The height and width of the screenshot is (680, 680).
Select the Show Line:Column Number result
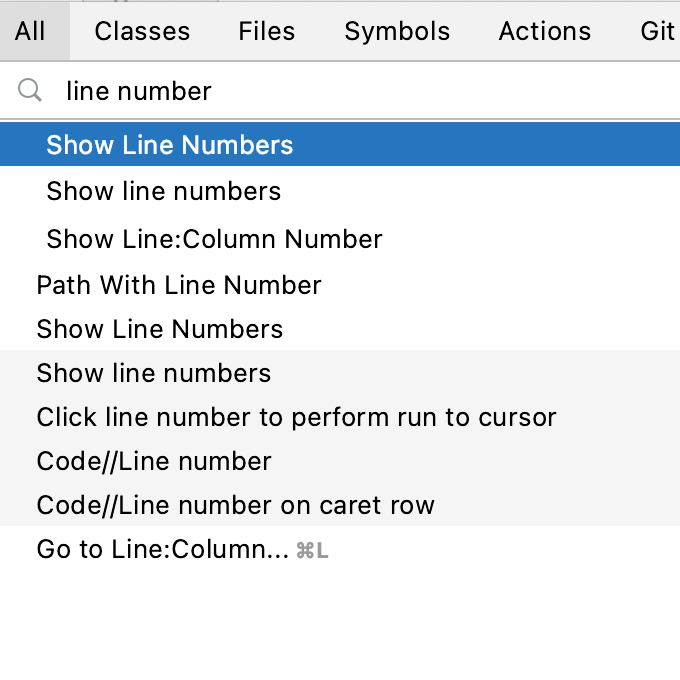tap(214, 239)
